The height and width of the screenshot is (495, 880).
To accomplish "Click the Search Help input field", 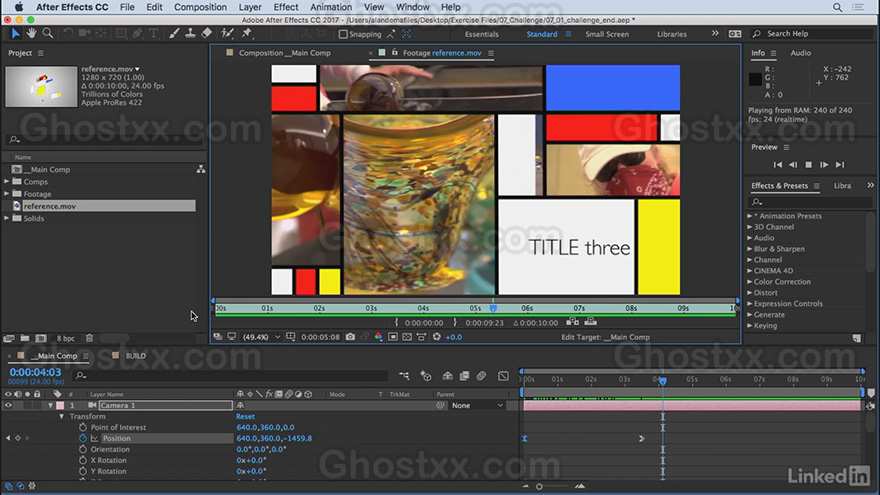I will pyautogui.click(x=813, y=34).
